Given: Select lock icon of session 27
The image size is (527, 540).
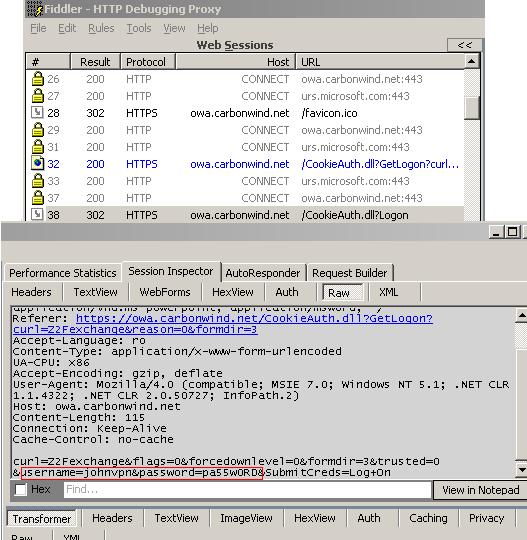Looking at the screenshot, I should point(38,96).
